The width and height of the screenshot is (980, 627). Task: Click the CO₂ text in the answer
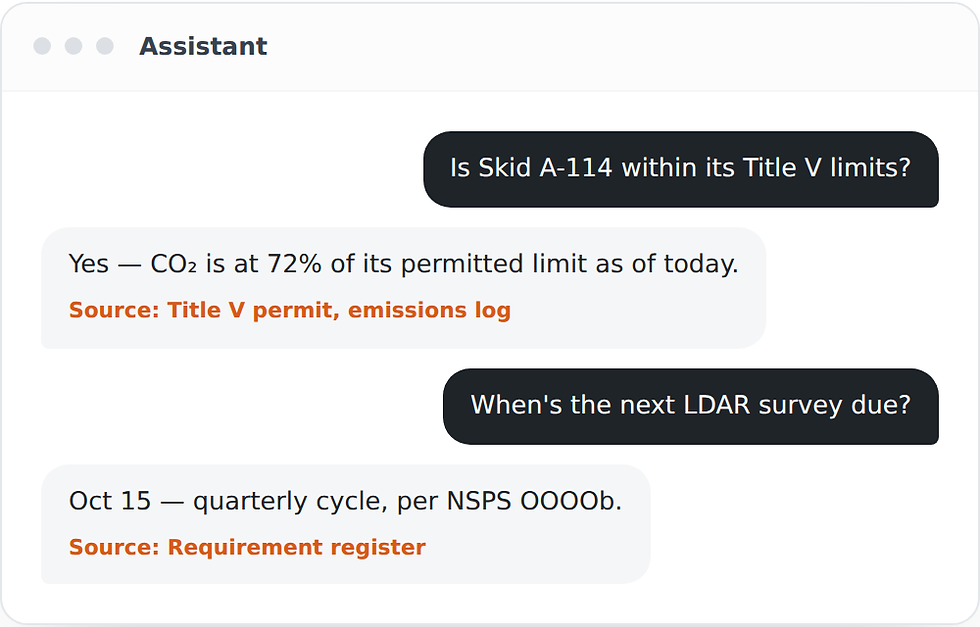pyautogui.click(x=174, y=264)
